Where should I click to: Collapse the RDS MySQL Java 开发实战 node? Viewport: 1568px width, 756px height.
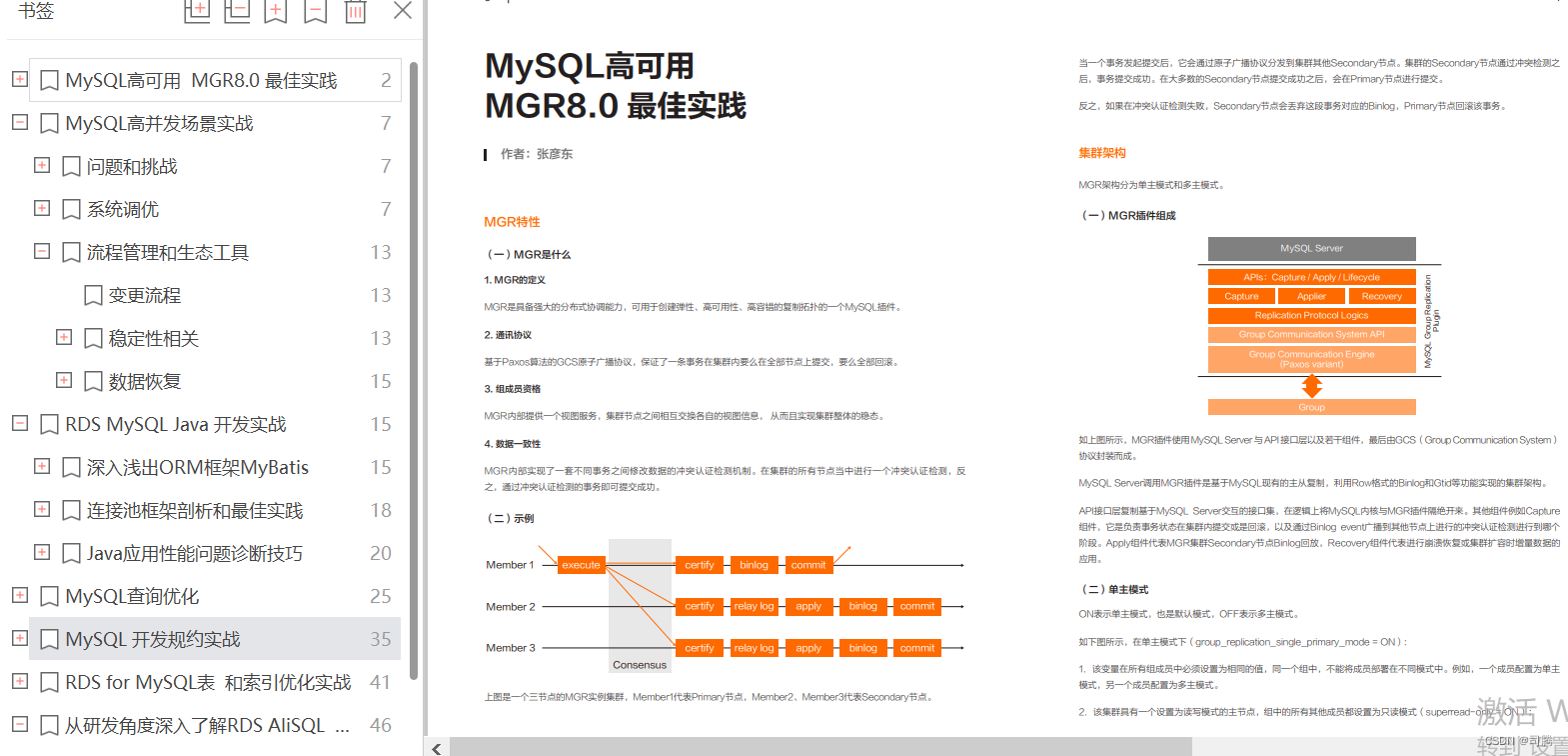click(19, 422)
